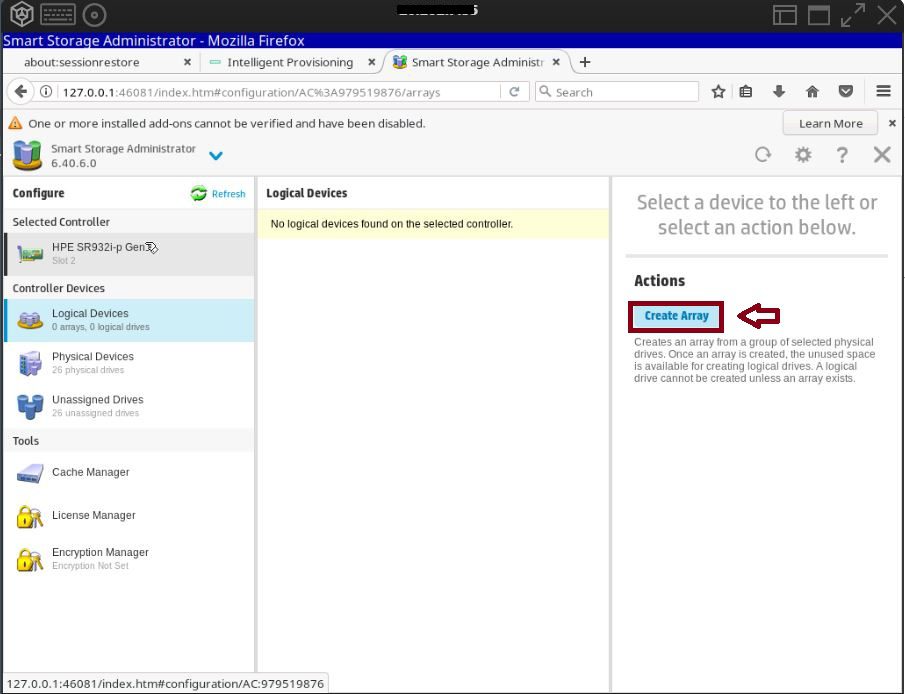Viewport: 905px width, 694px height.
Task: Switch to Intelligent Provisioning tab
Action: coord(289,62)
